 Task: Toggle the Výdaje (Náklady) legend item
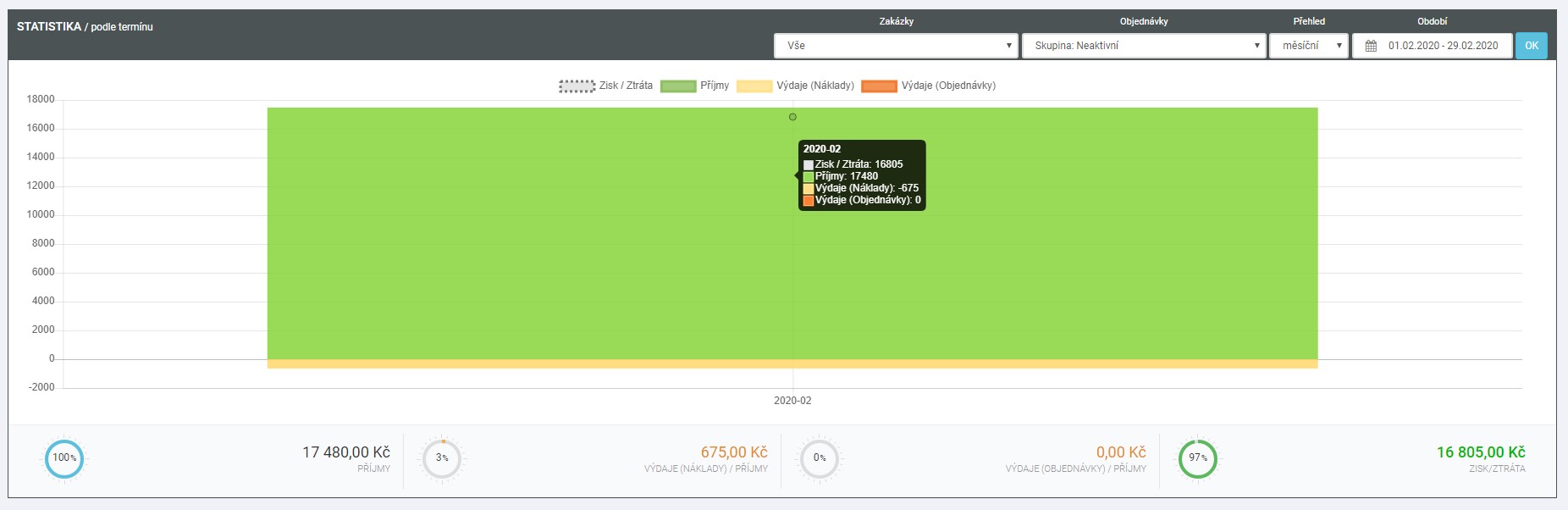(795, 86)
